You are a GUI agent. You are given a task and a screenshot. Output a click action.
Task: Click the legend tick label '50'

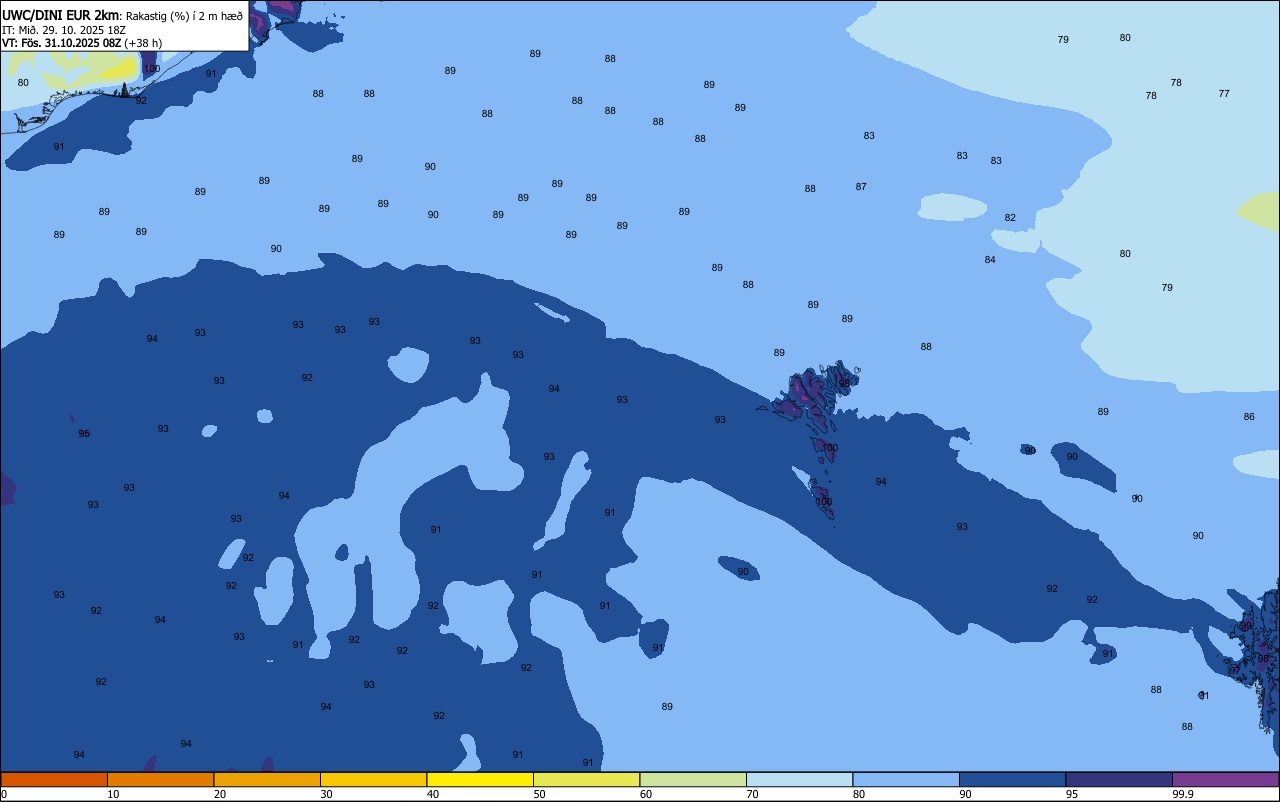point(539,794)
